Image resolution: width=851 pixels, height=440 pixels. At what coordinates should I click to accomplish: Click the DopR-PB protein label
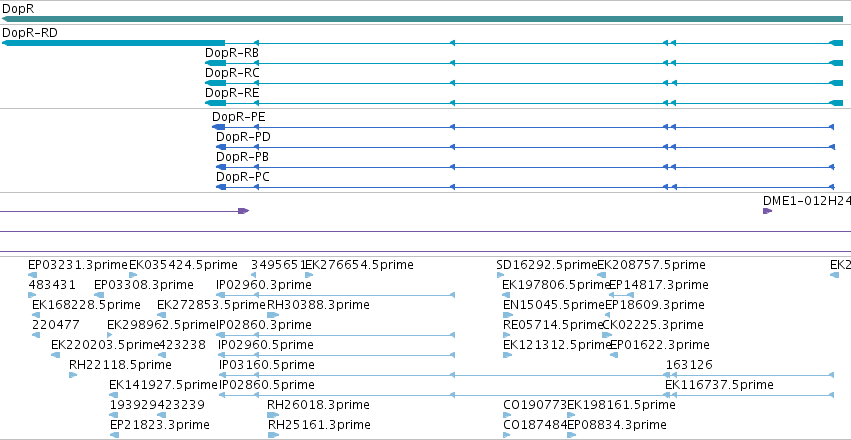coord(243,157)
